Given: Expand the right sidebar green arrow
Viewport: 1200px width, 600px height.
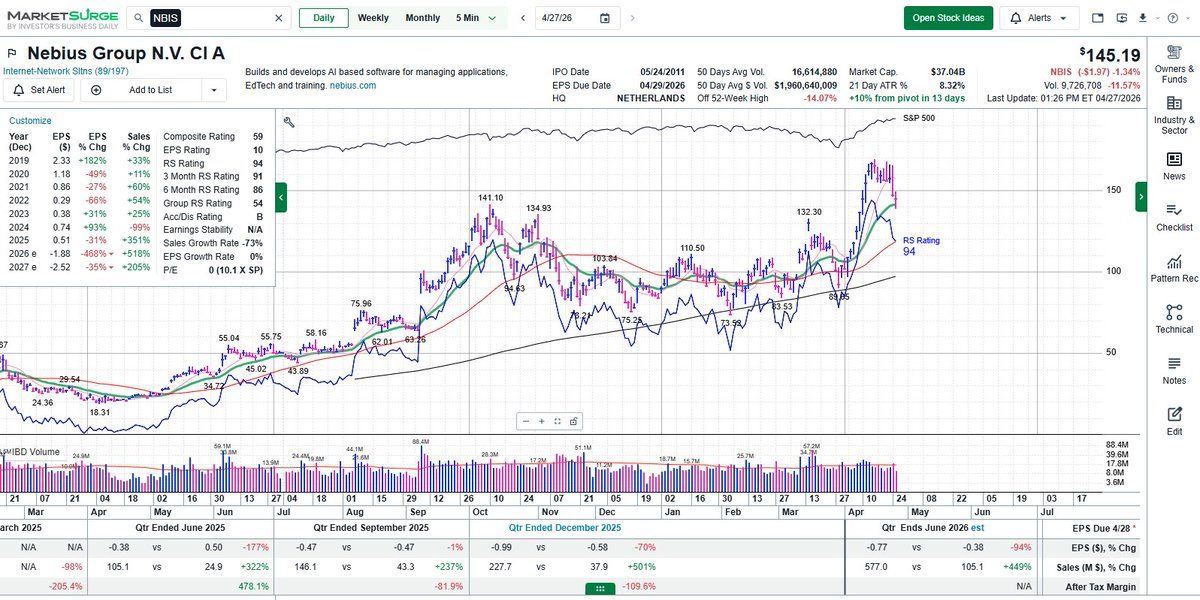Looking at the screenshot, I should coord(1141,198).
